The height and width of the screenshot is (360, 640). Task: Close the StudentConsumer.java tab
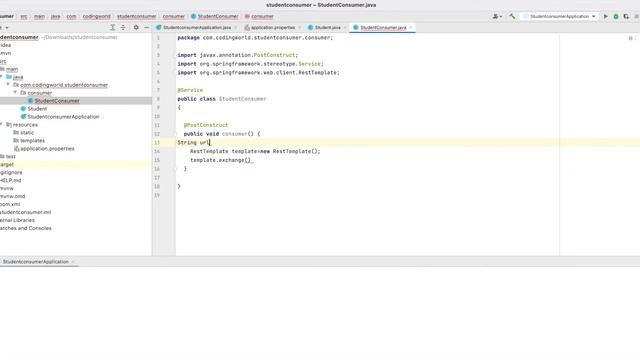click(x=411, y=27)
